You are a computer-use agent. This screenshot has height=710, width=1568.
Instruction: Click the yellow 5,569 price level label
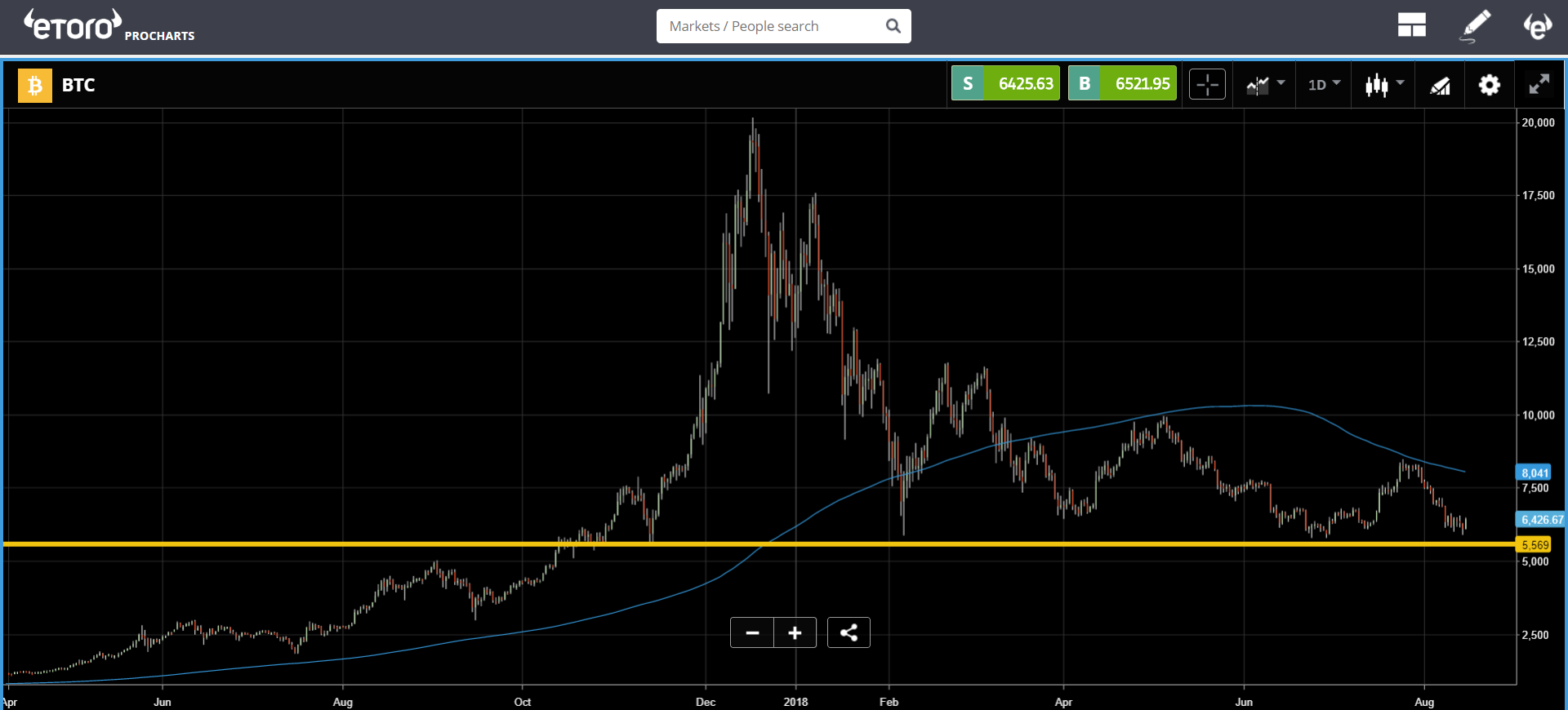click(x=1535, y=545)
